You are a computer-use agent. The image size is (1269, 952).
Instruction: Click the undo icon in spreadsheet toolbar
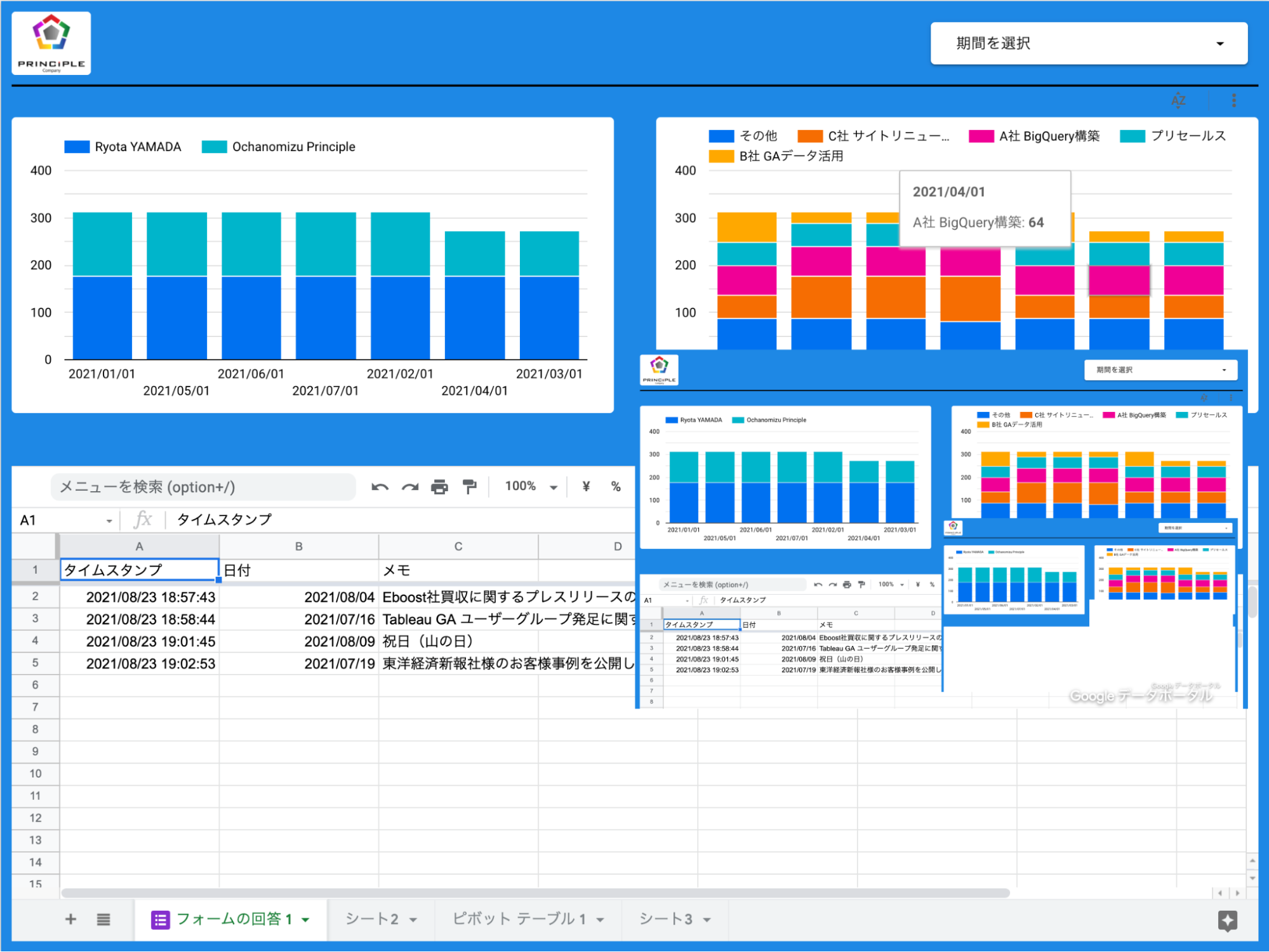380,487
